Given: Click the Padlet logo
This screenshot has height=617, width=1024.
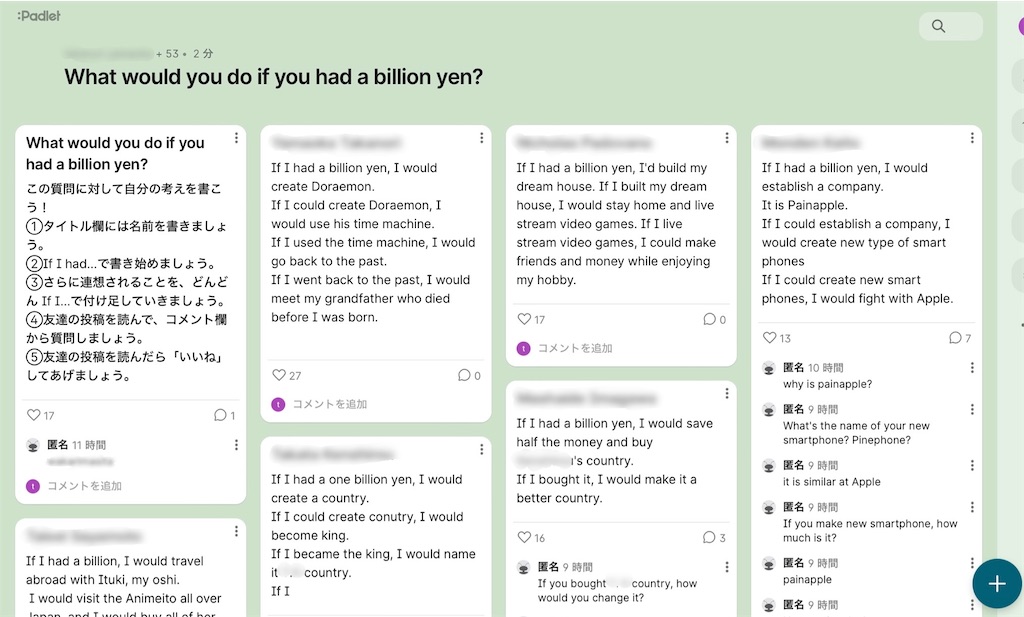Looking at the screenshot, I should pyautogui.click(x=38, y=16).
